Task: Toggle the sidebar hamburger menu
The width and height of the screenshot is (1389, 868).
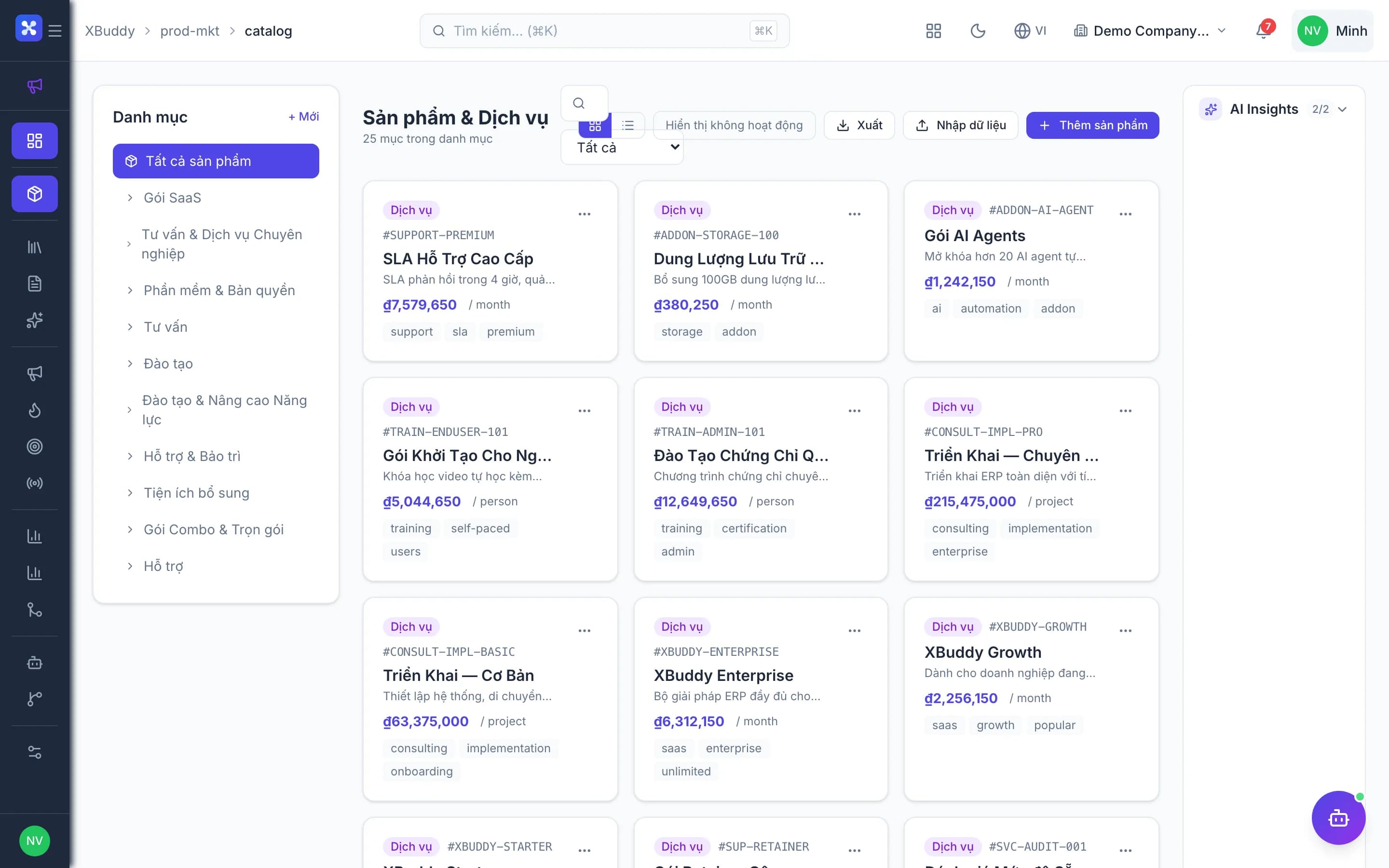Action: pyautogui.click(x=55, y=30)
